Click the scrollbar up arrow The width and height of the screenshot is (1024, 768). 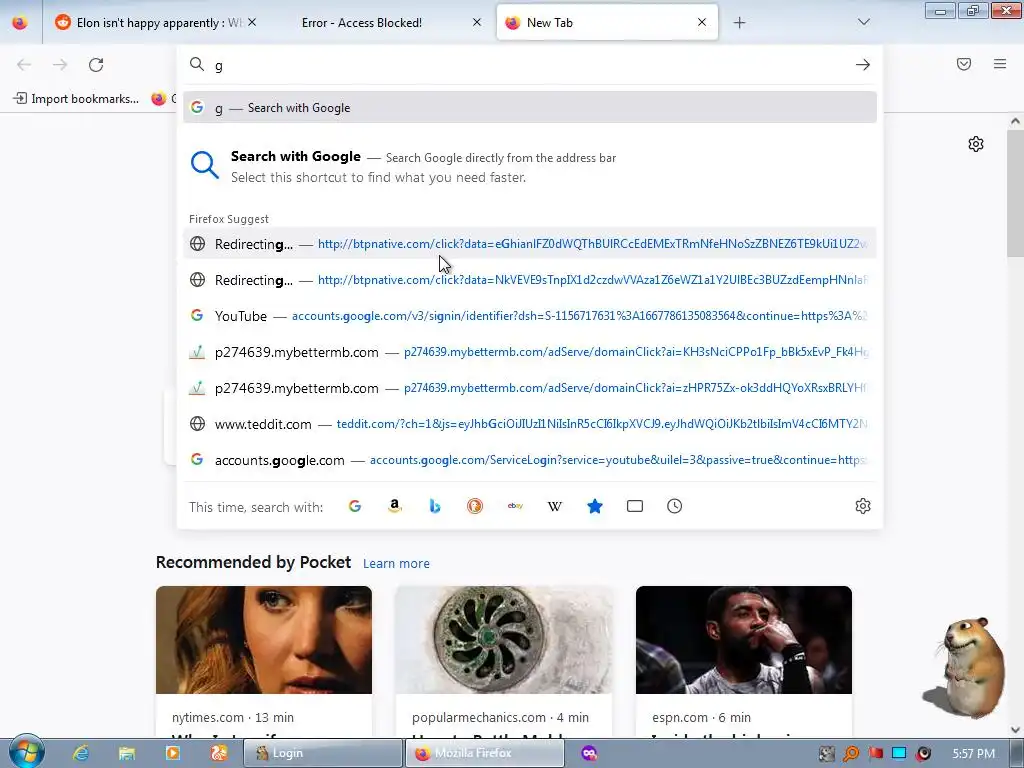[1015, 121]
